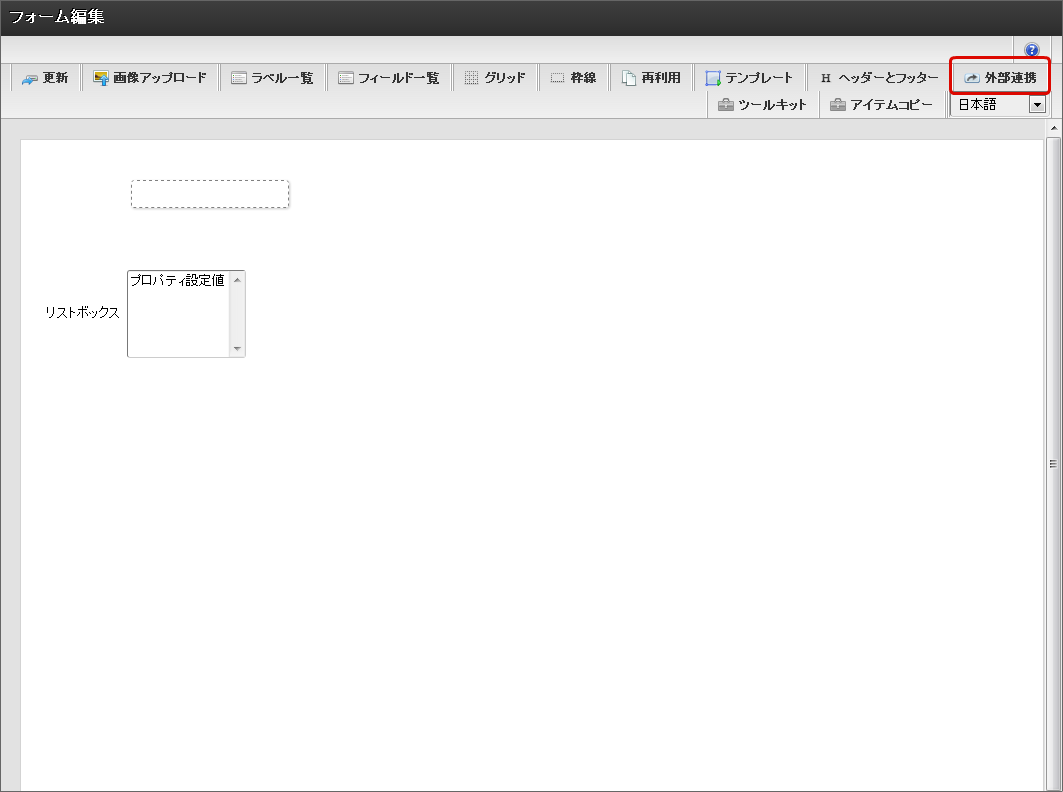The image size is (1063, 792).
Task: Click the アイテムコピー toolbox icon
Action: [838, 105]
